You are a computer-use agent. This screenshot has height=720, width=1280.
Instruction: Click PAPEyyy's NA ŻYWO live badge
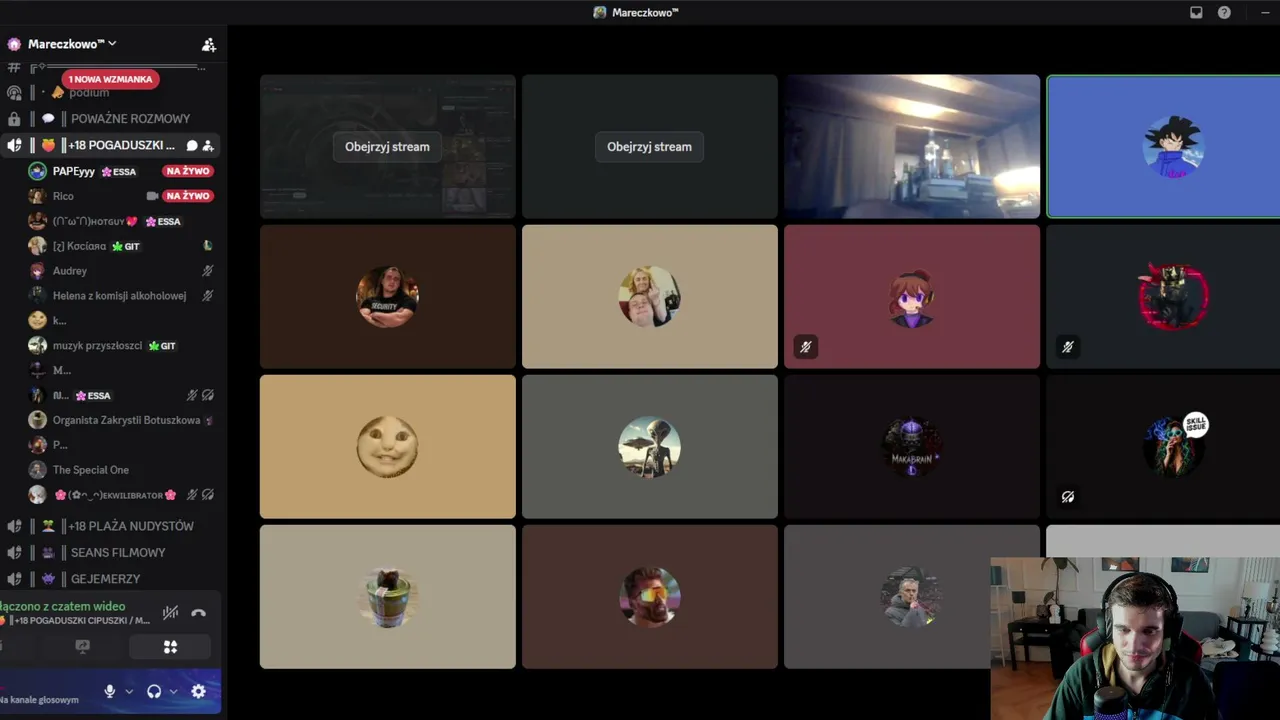point(188,171)
